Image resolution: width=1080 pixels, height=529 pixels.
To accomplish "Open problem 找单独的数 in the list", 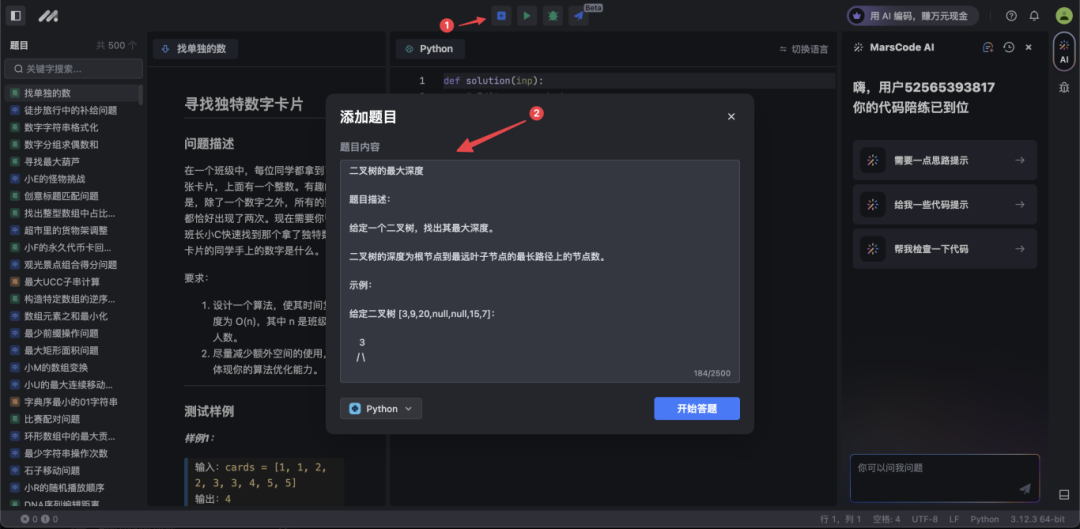I will (72, 93).
